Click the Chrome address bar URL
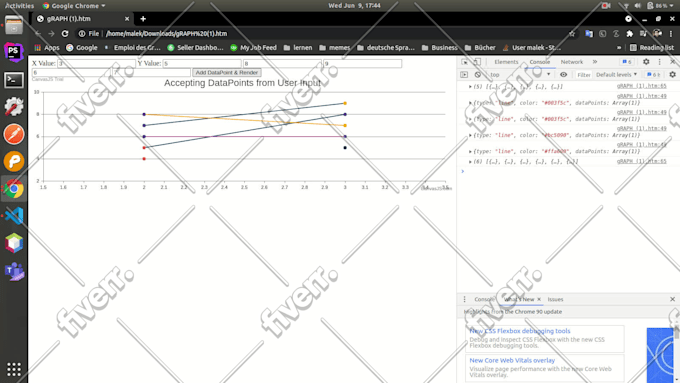This screenshot has width=680, height=383. [167, 33]
